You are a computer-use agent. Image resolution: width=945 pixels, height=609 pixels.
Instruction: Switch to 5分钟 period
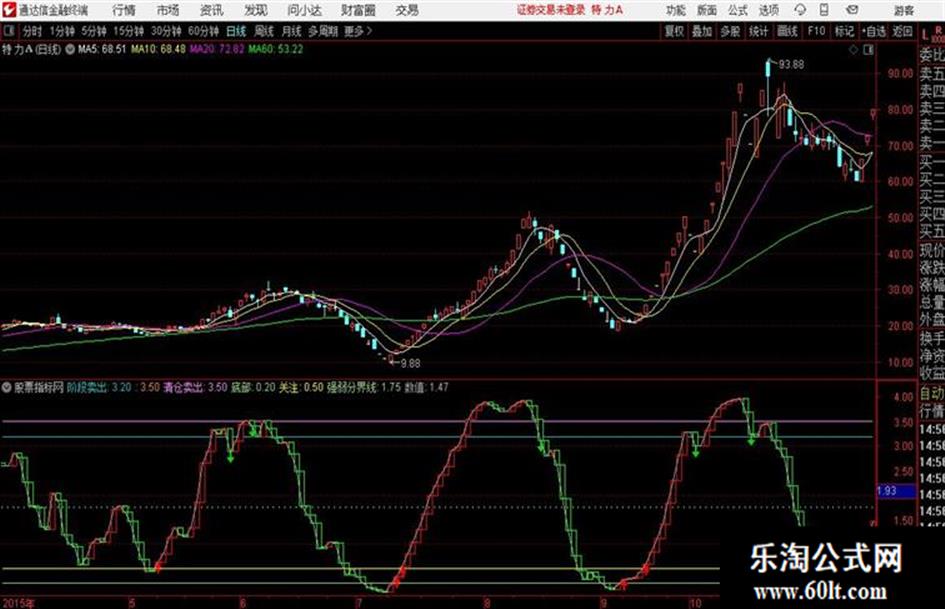(94, 31)
